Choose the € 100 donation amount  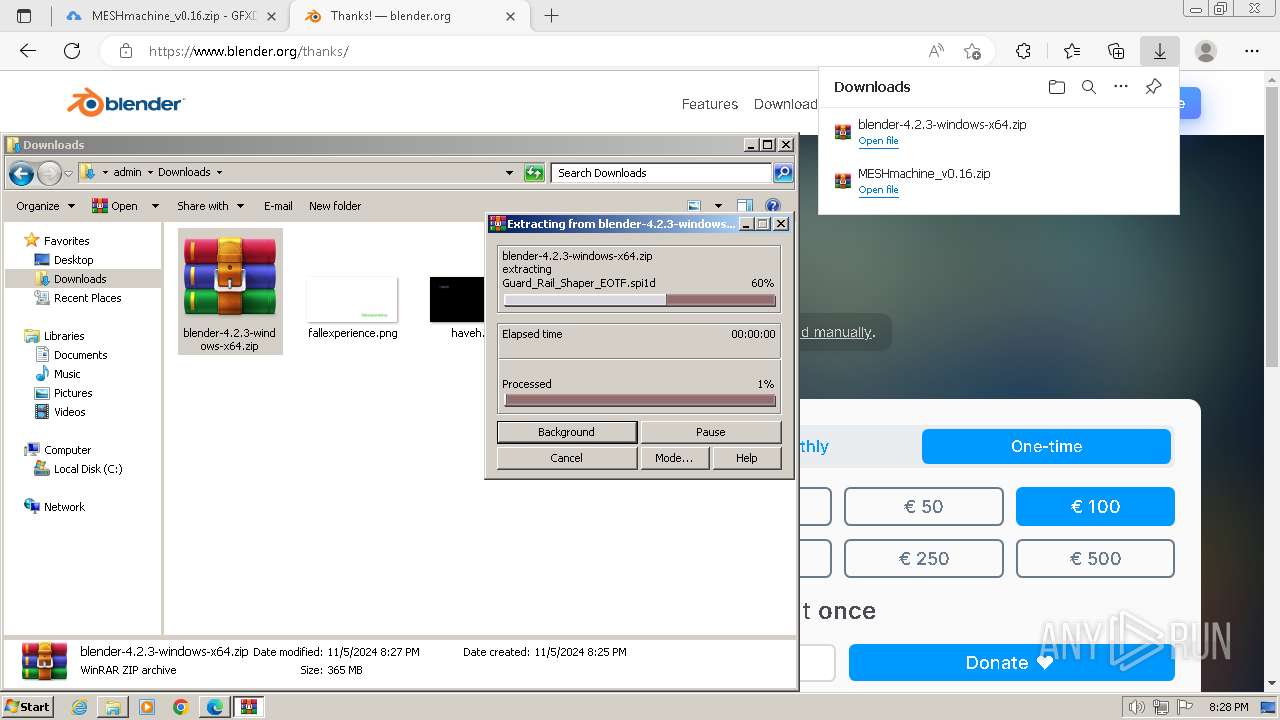coord(1095,507)
